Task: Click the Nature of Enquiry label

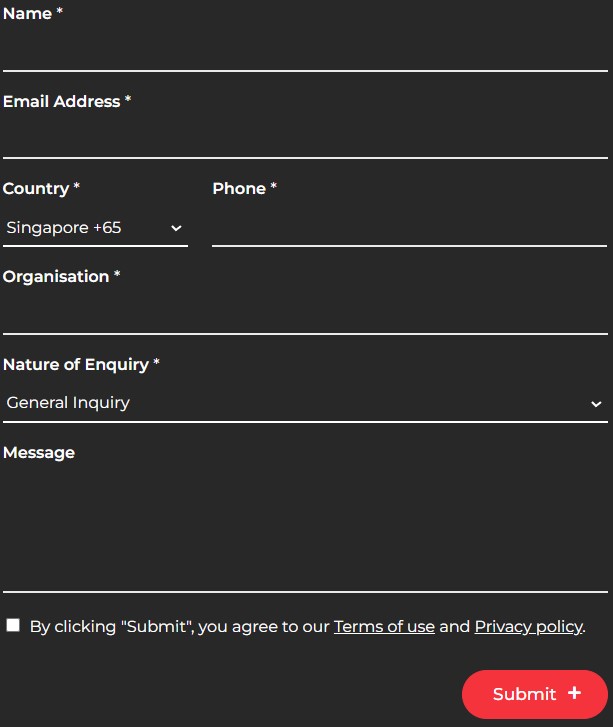Action: (x=76, y=365)
